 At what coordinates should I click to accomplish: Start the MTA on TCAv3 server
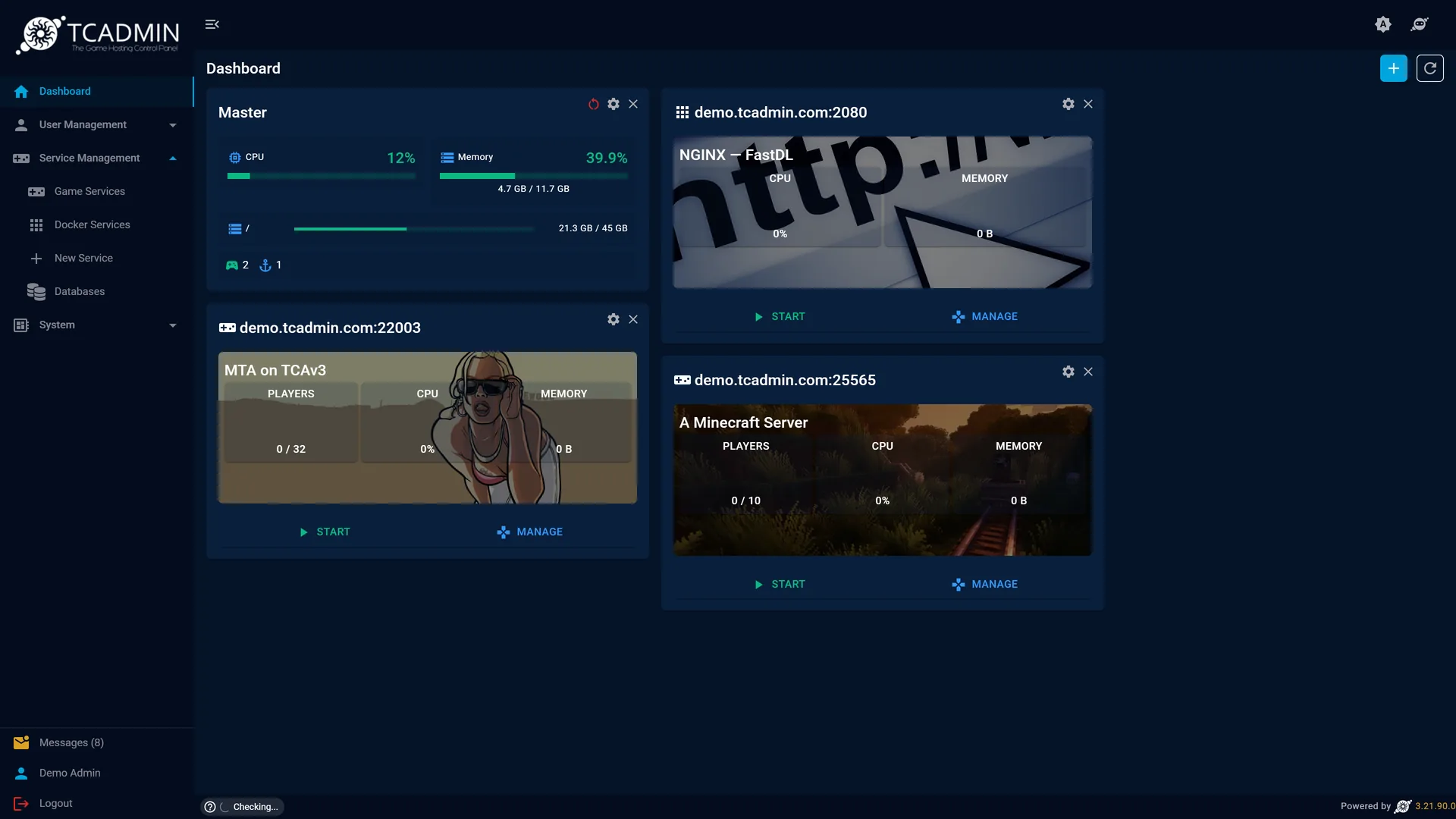coord(324,532)
